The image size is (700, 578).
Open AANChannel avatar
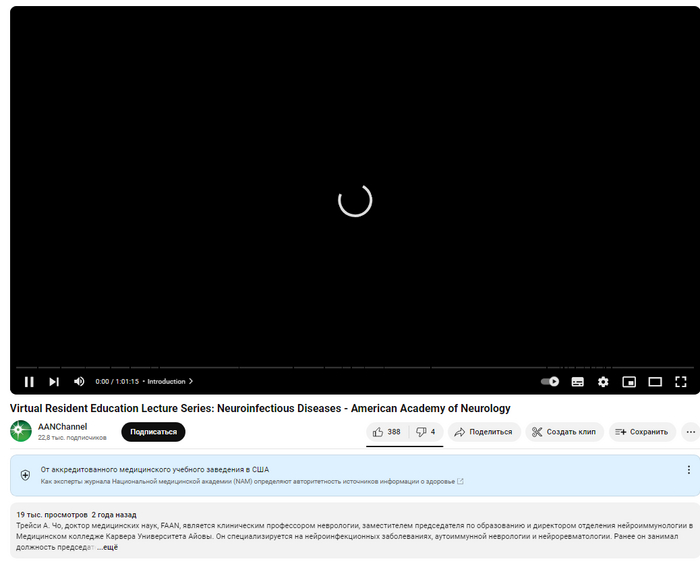coord(21,431)
